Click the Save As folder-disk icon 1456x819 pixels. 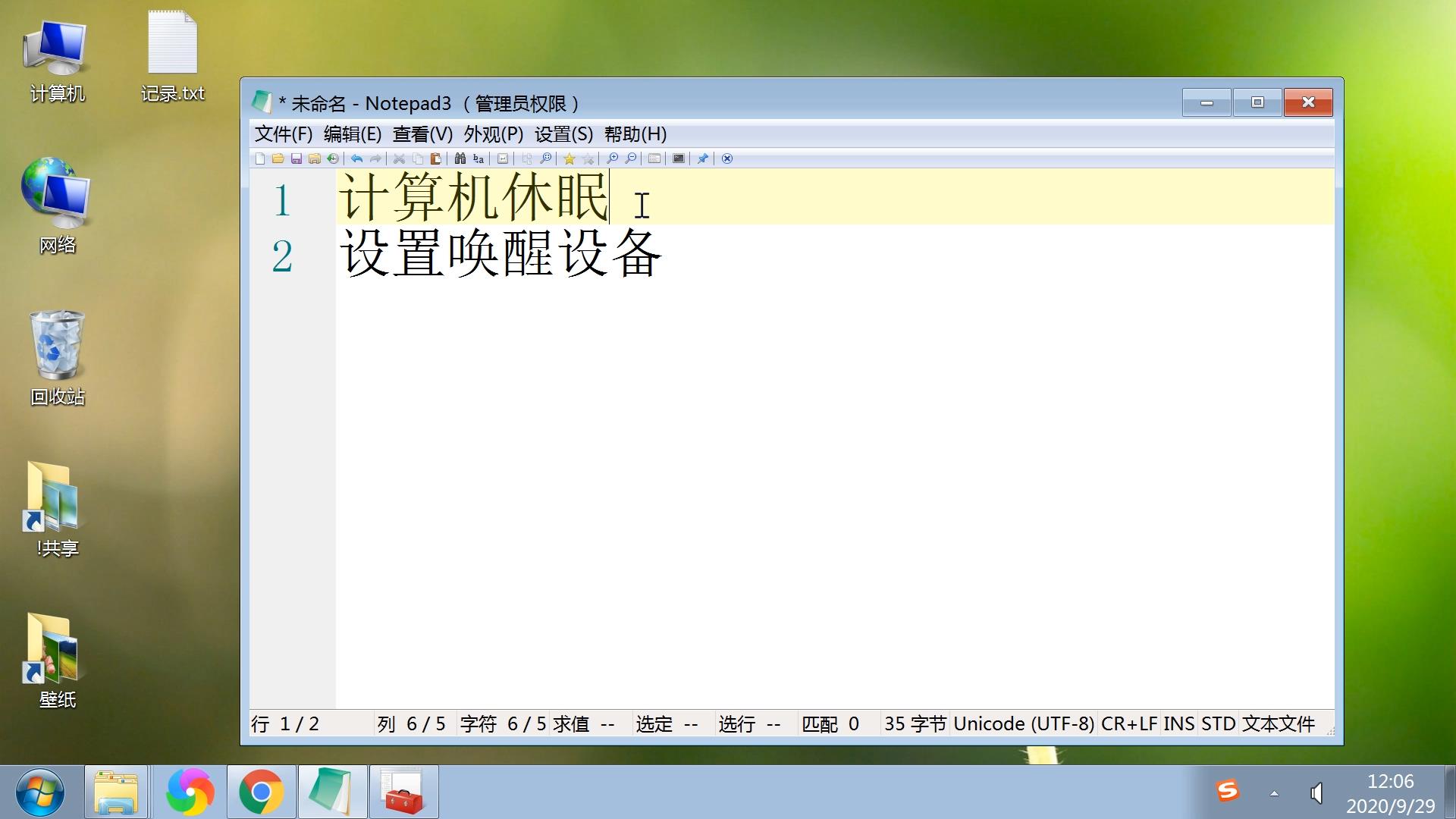coord(315,158)
